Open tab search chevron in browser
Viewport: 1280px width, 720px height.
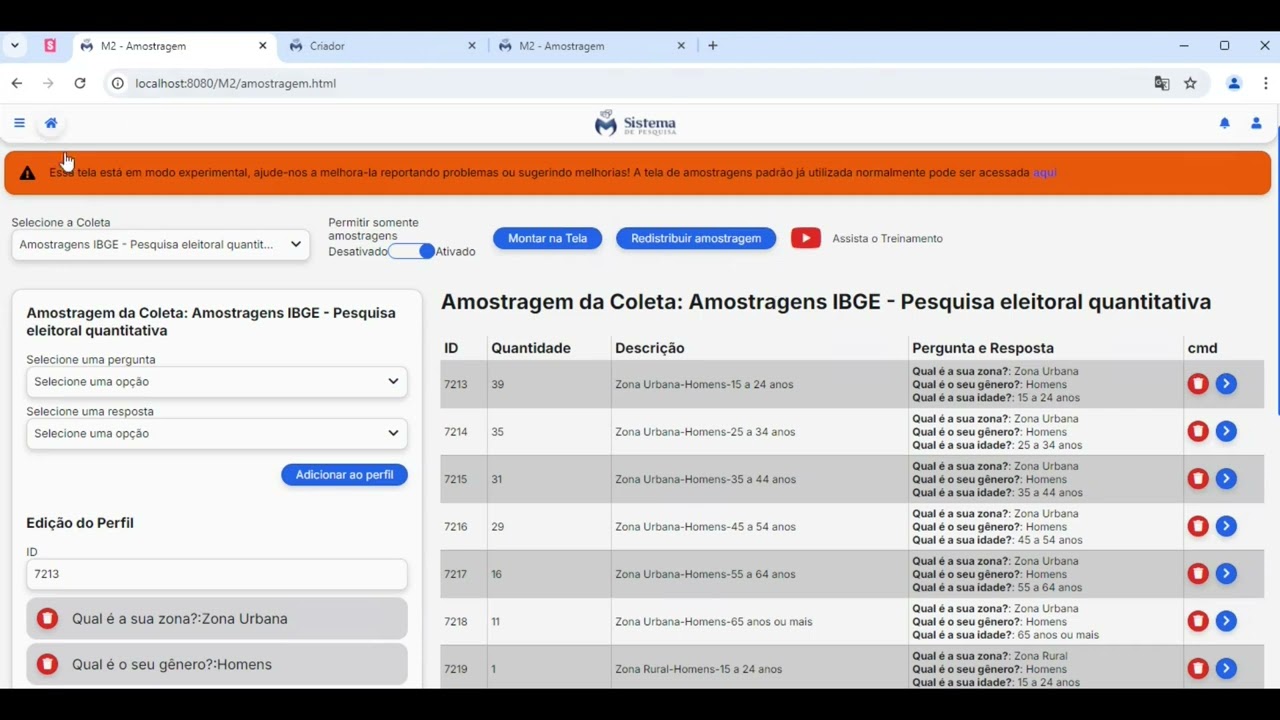(x=15, y=46)
